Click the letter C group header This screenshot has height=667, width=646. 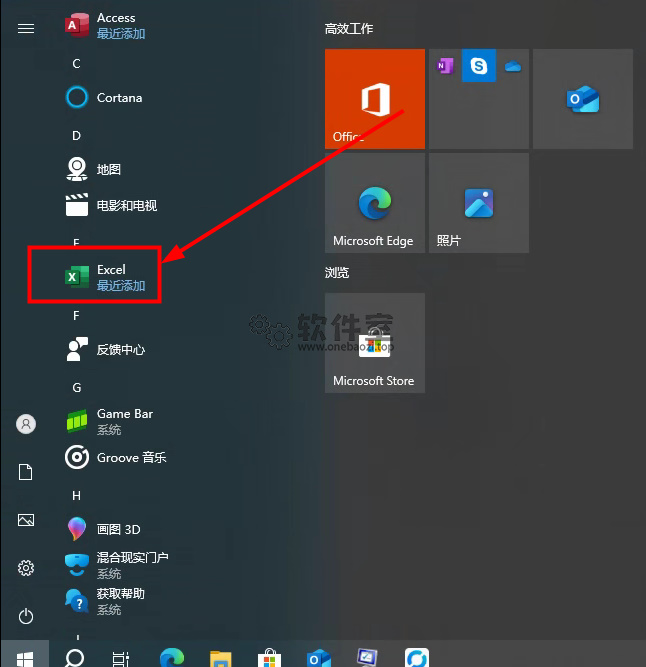tap(77, 64)
